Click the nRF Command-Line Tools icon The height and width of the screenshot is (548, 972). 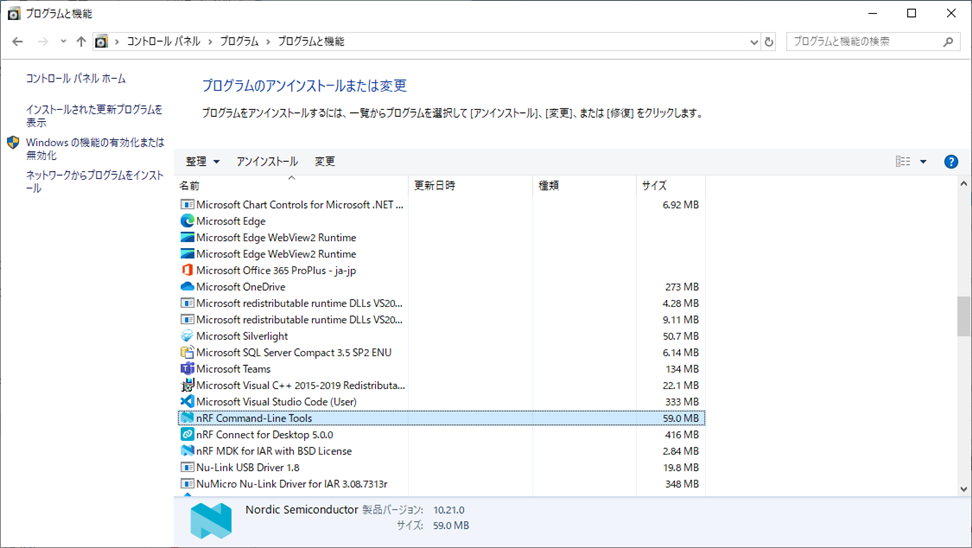point(187,418)
